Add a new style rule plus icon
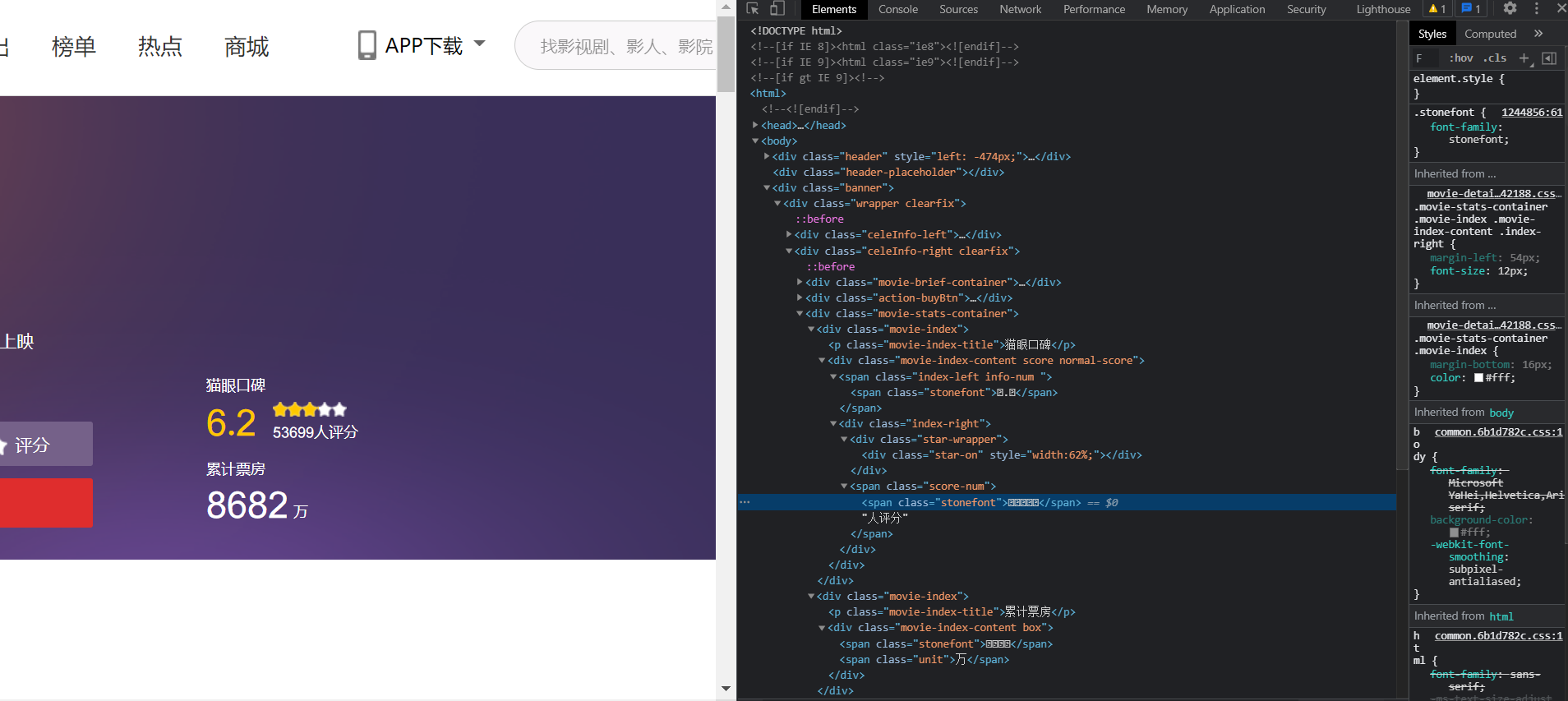Image resolution: width=1568 pixels, height=701 pixels. (1524, 58)
